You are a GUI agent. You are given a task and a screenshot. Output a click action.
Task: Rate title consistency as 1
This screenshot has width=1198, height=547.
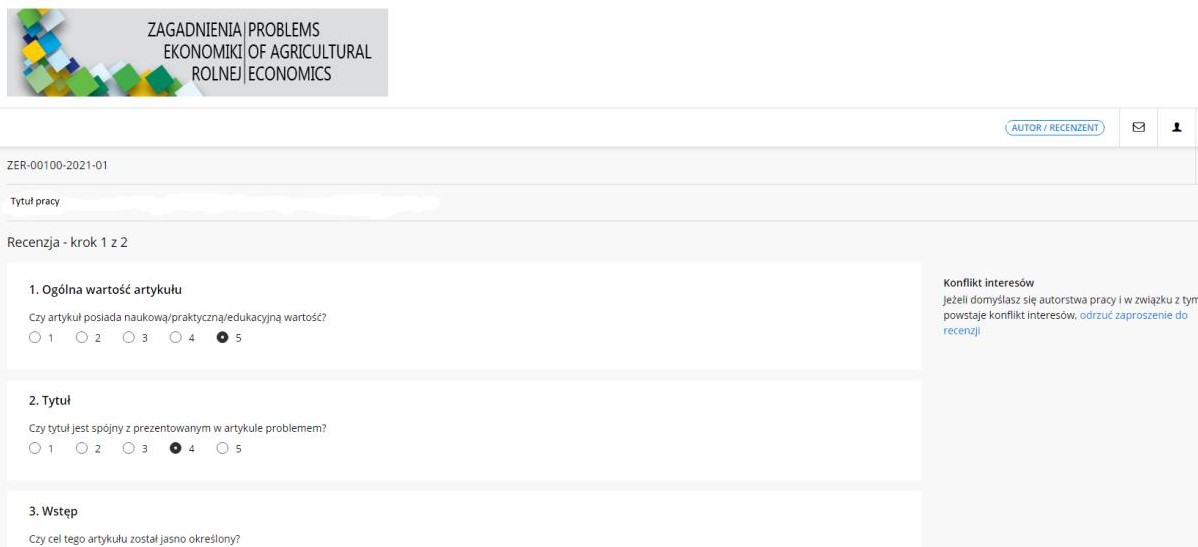(34, 448)
